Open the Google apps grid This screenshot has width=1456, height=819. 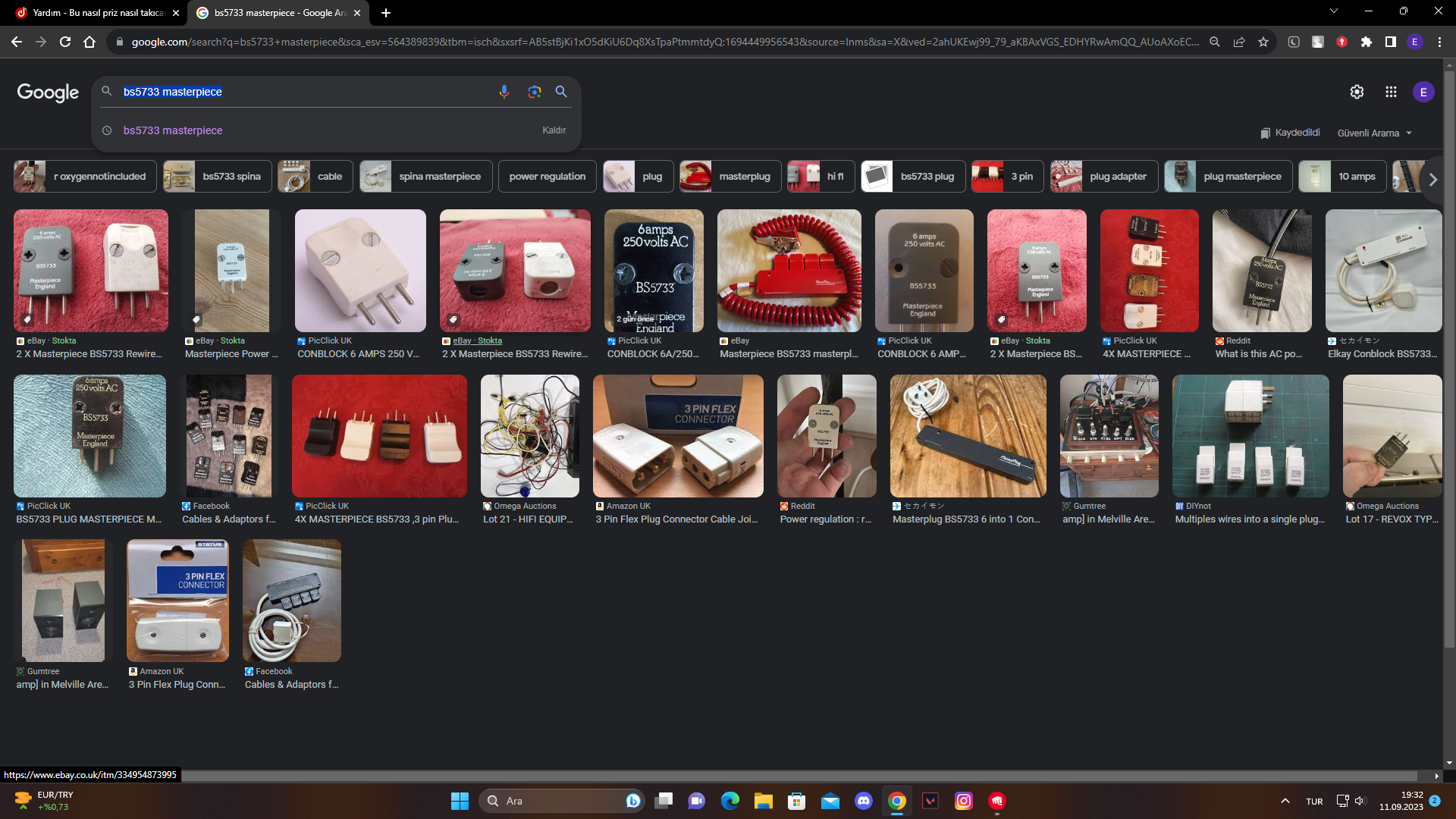point(1391,92)
